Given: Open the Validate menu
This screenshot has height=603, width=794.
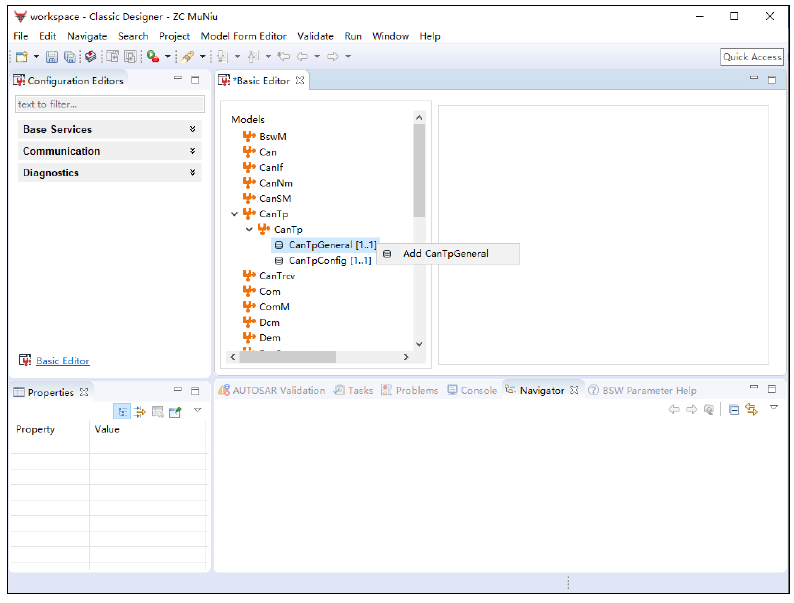Looking at the screenshot, I should pyautogui.click(x=315, y=36).
